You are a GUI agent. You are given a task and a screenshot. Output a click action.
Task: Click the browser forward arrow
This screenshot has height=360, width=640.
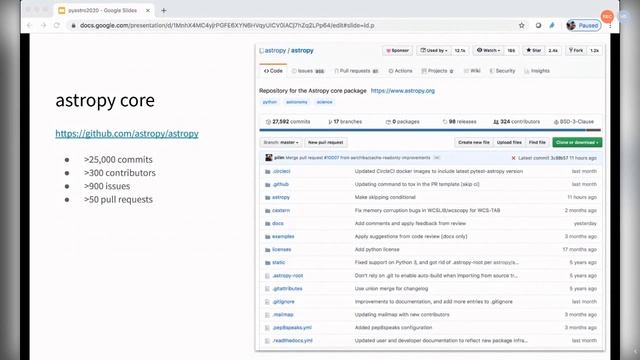click(43, 25)
